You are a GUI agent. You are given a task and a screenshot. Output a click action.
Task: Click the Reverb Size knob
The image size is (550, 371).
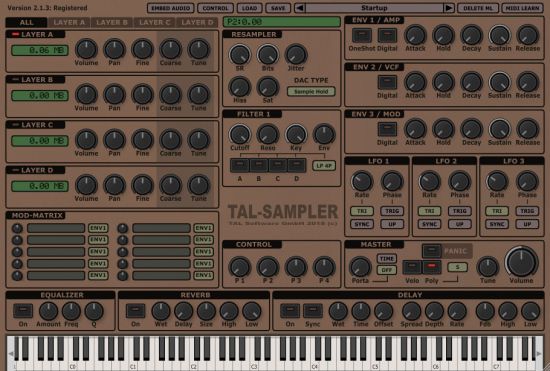[x=206, y=311]
